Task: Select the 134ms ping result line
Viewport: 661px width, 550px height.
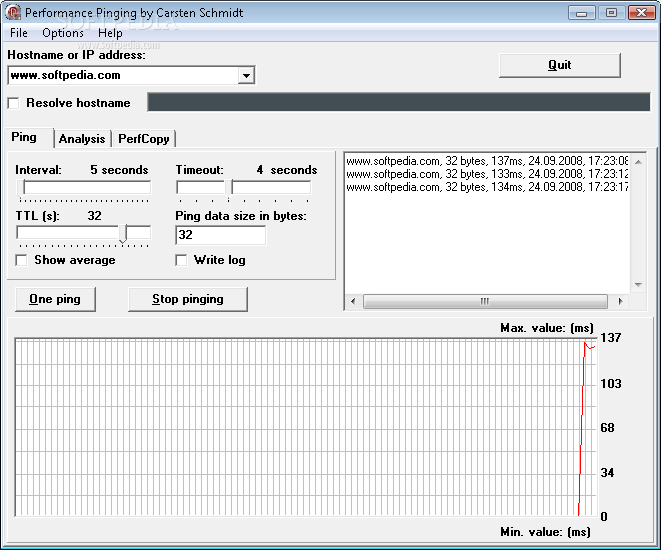Action: [x=487, y=187]
